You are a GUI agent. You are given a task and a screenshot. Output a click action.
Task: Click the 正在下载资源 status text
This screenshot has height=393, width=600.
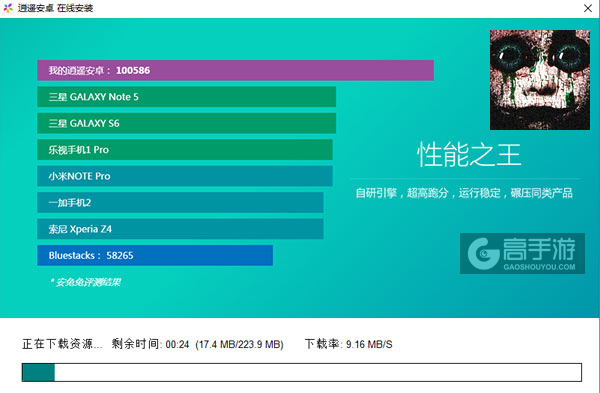tap(62, 344)
